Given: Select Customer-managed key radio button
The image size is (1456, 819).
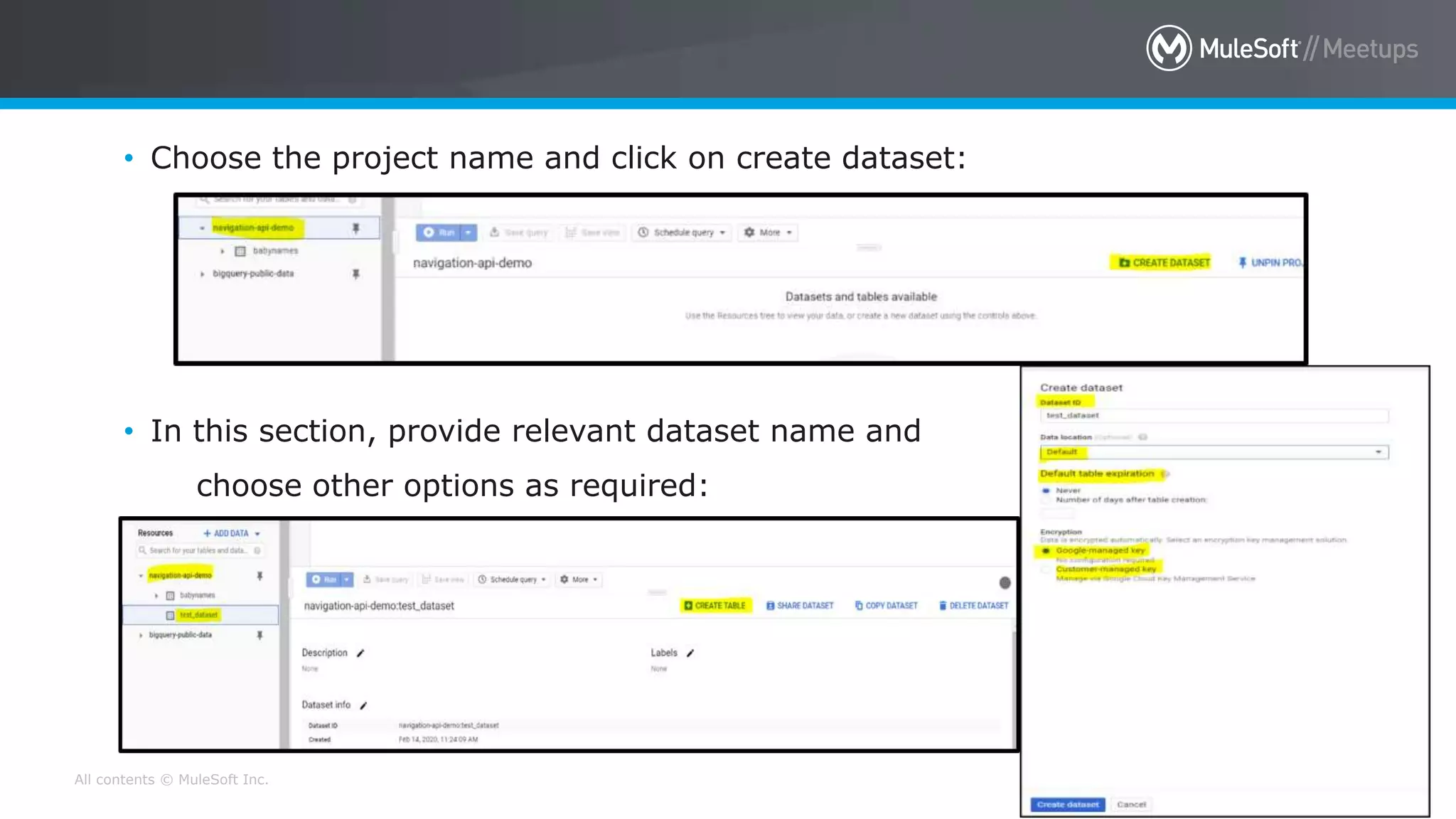Looking at the screenshot, I should coord(1046,569).
